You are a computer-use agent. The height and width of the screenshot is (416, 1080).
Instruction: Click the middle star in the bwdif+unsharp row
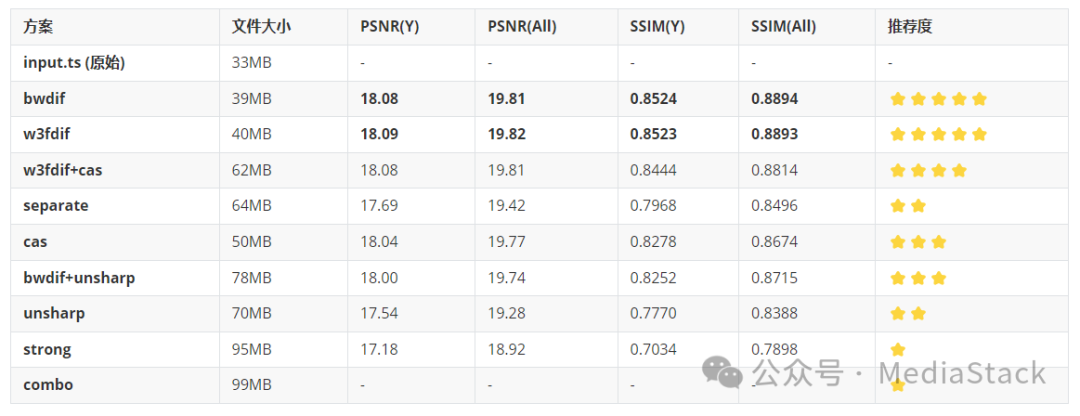coord(918,278)
